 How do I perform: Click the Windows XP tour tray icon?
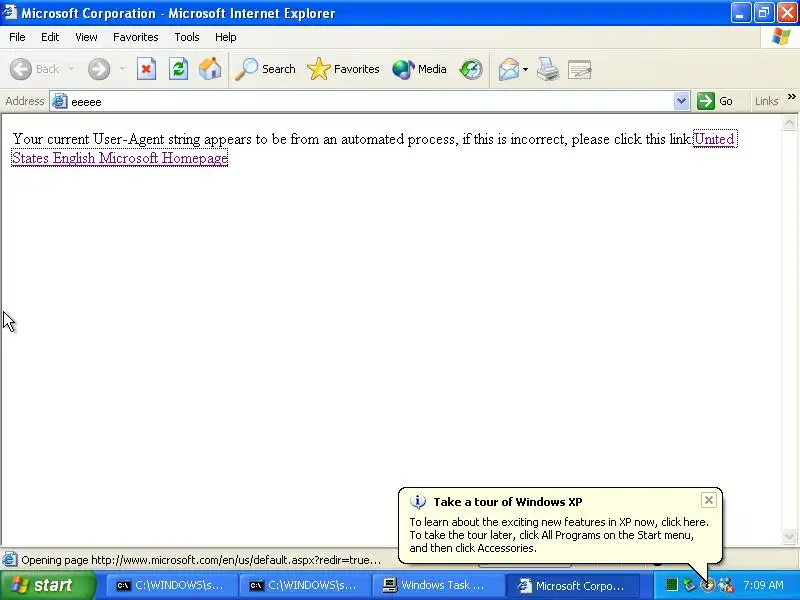[707, 585]
